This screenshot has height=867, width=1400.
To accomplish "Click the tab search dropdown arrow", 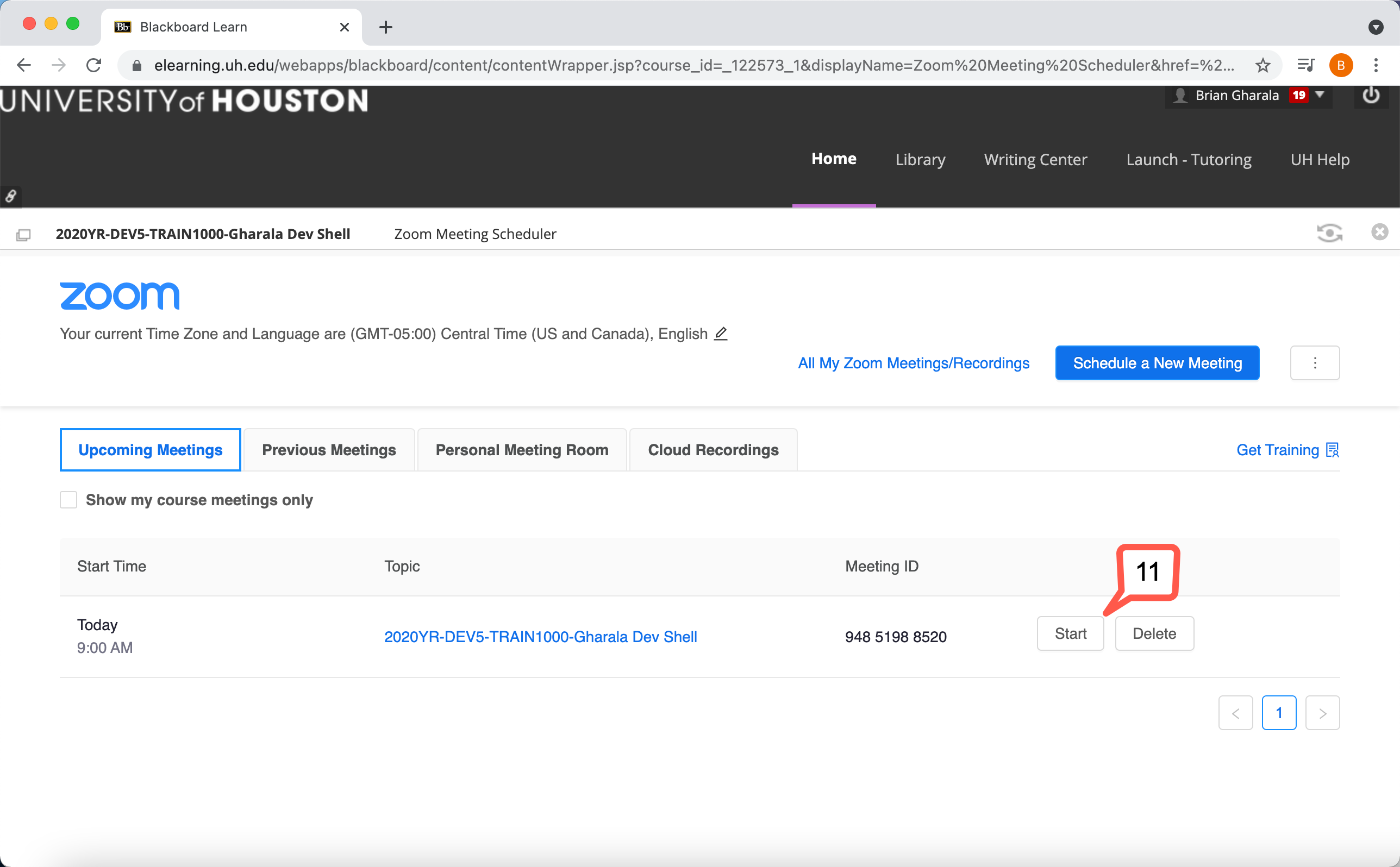I will click(x=1376, y=27).
